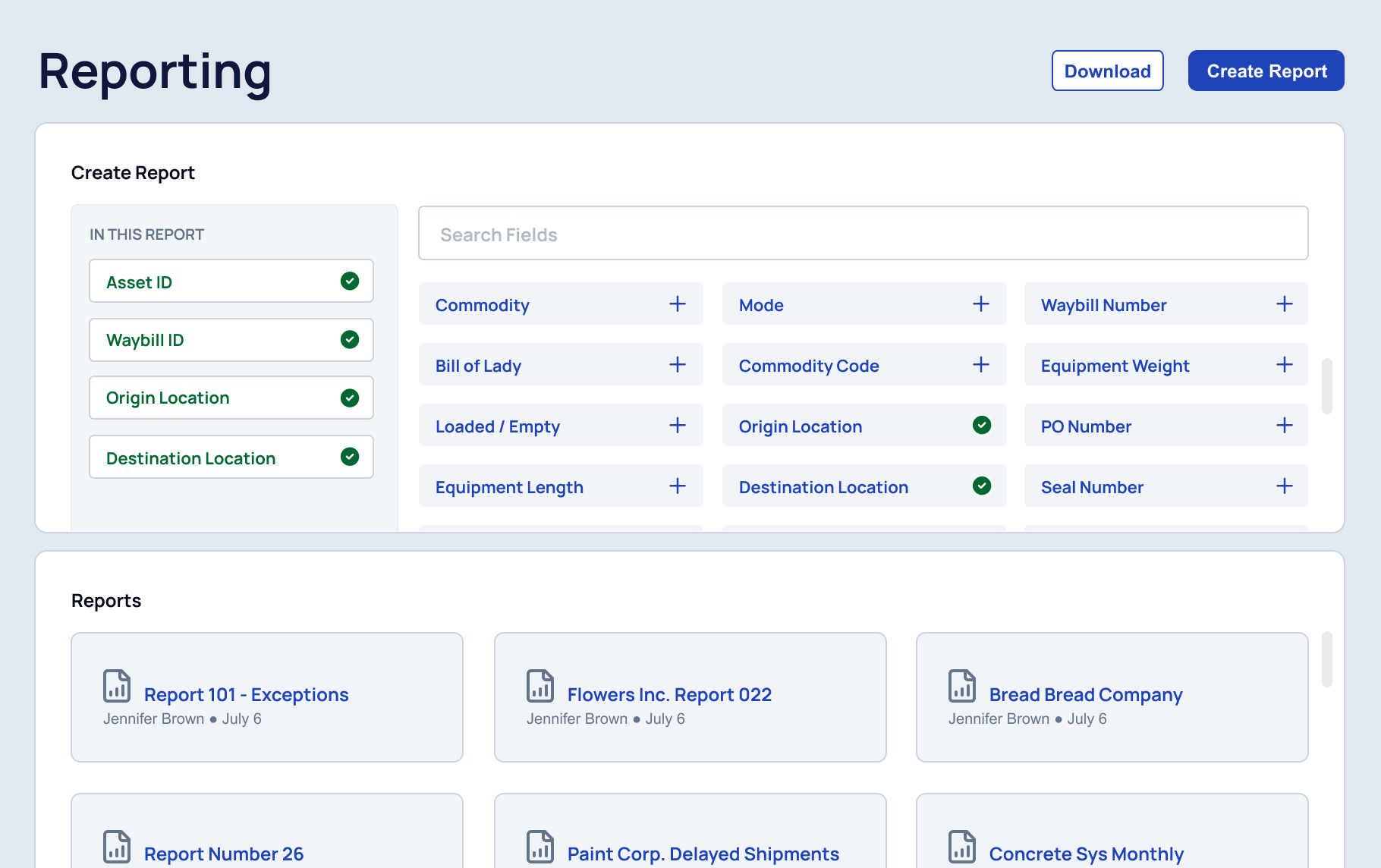Add Equipment Length using its plus icon
The image size is (1381, 868).
point(678,486)
